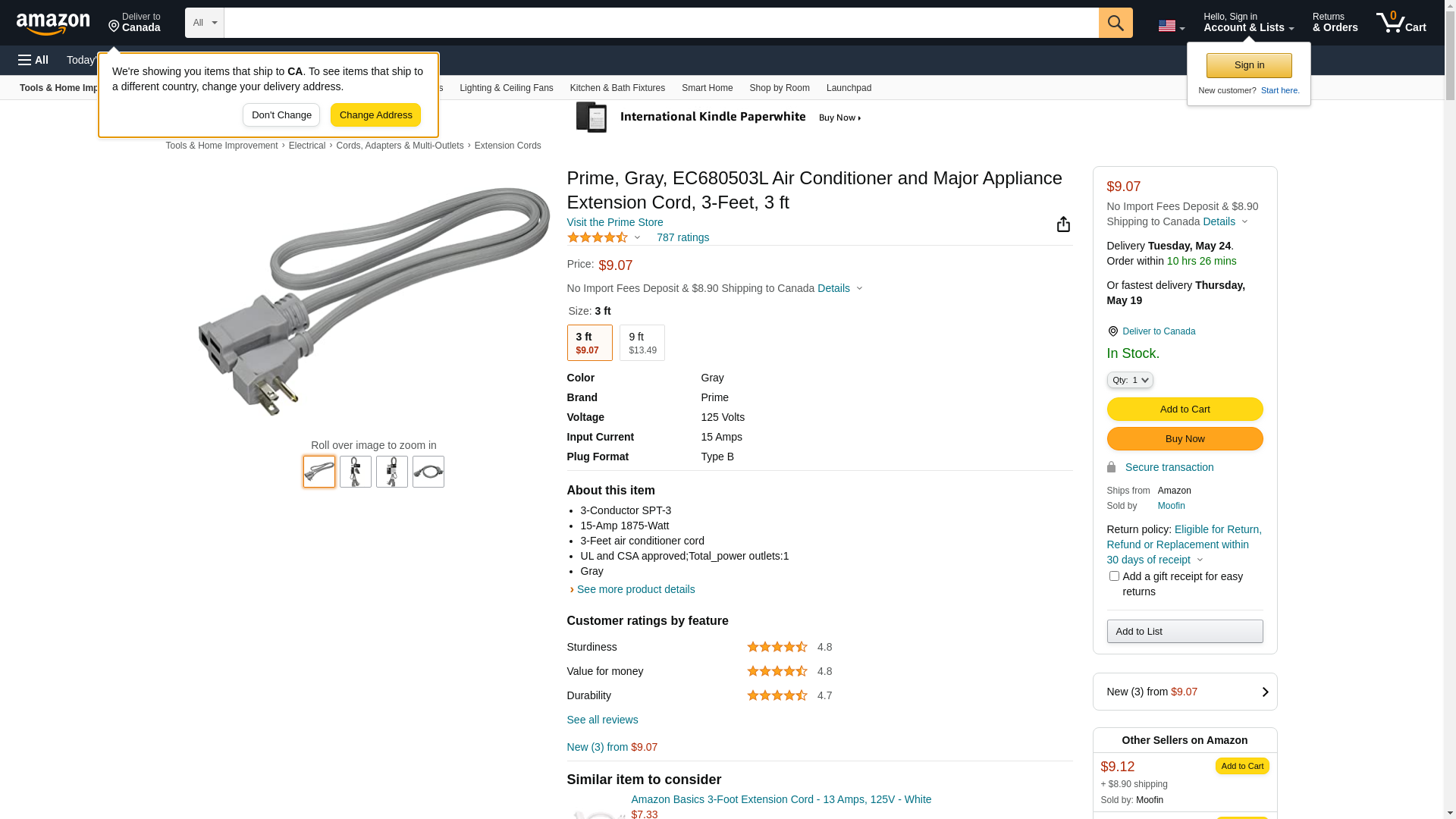The height and width of the screenshot is (819, 1456).
Task: Click the share icon
Action: (1063, 224)
